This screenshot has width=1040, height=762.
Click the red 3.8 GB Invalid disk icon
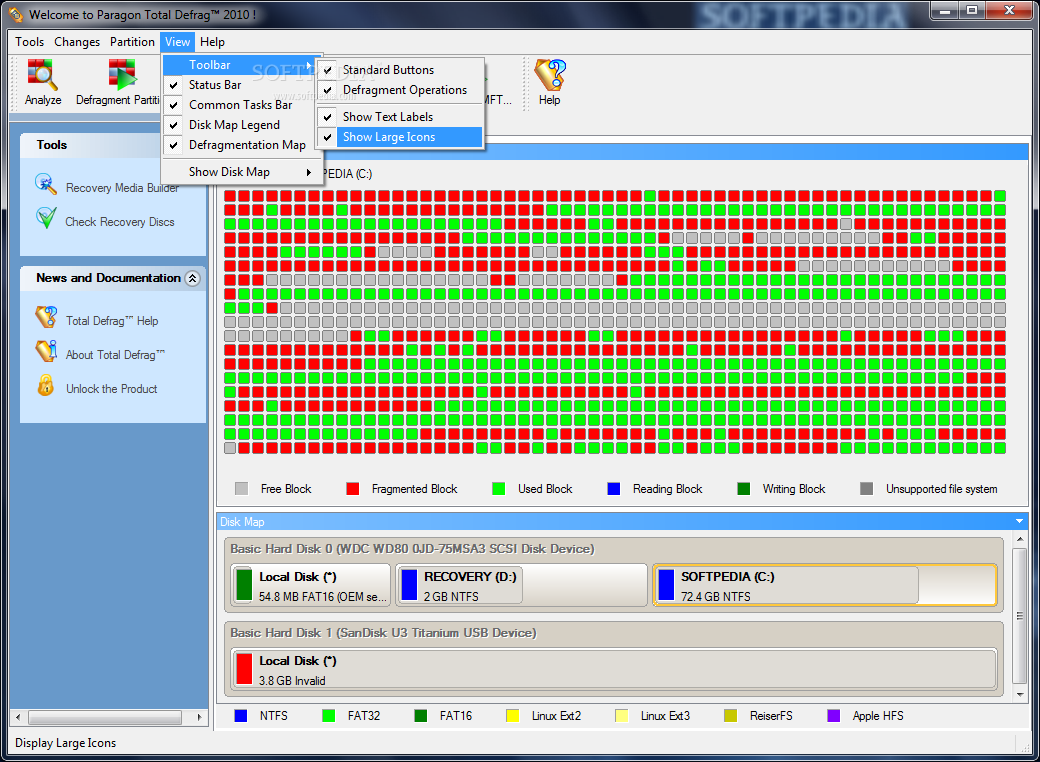[x=244, y=669]
